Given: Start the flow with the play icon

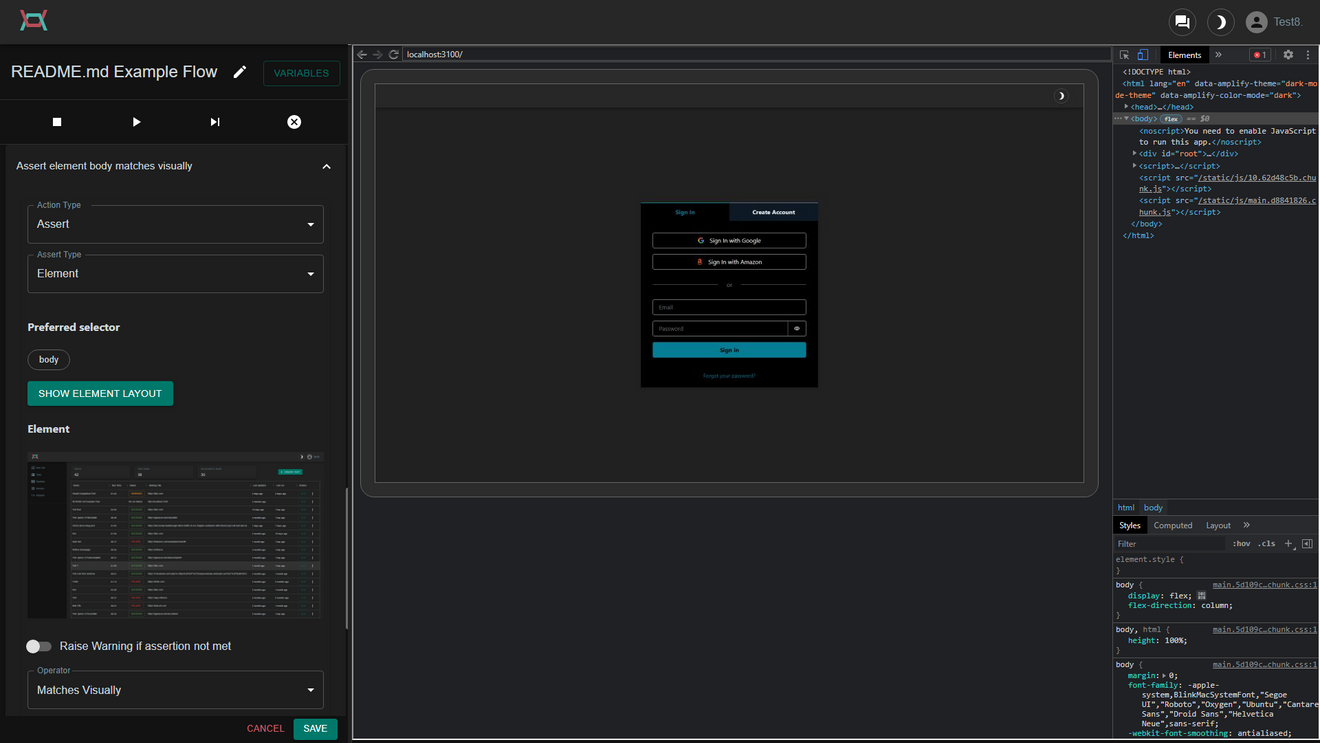Looking at the screenshot, I should click(136, 122).
